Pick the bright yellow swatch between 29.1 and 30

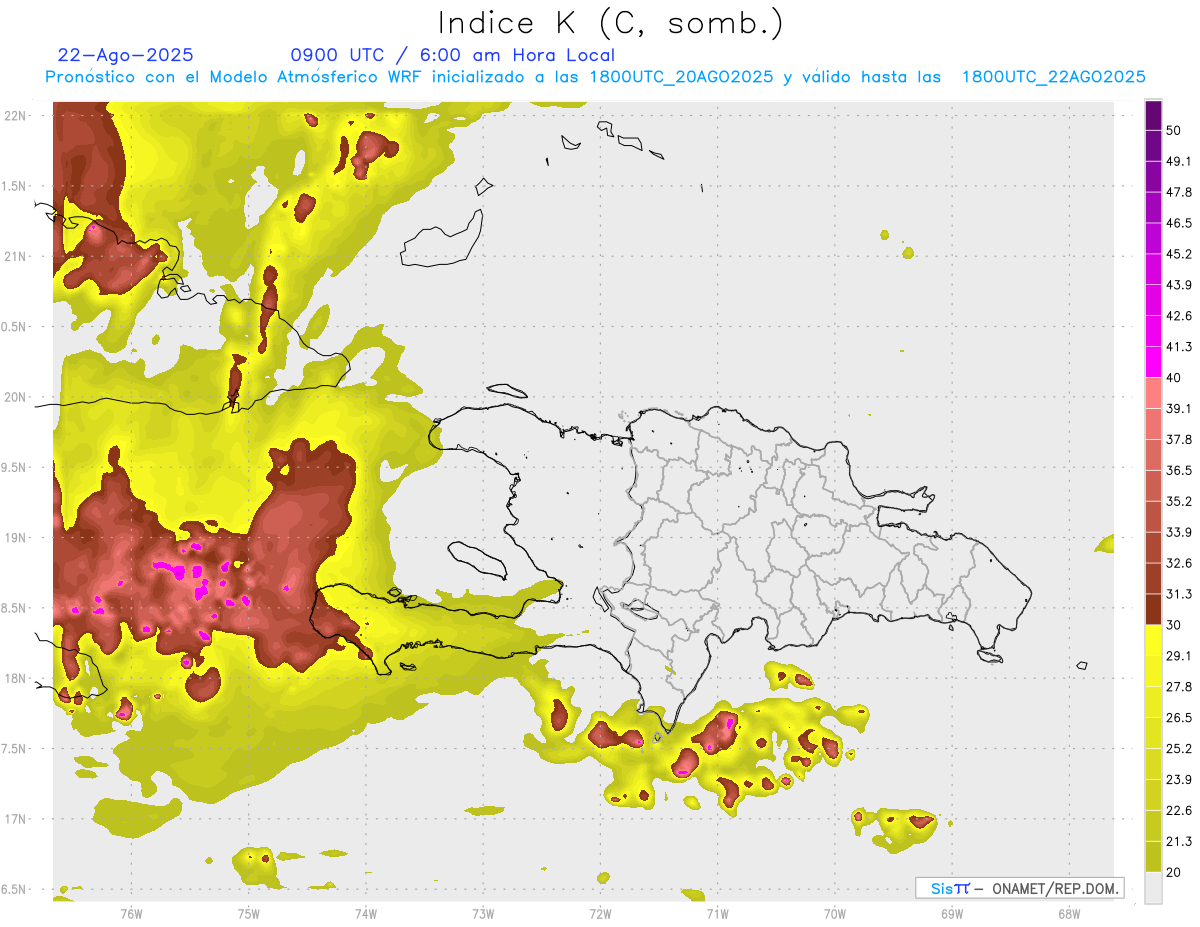pos(1154,641)
